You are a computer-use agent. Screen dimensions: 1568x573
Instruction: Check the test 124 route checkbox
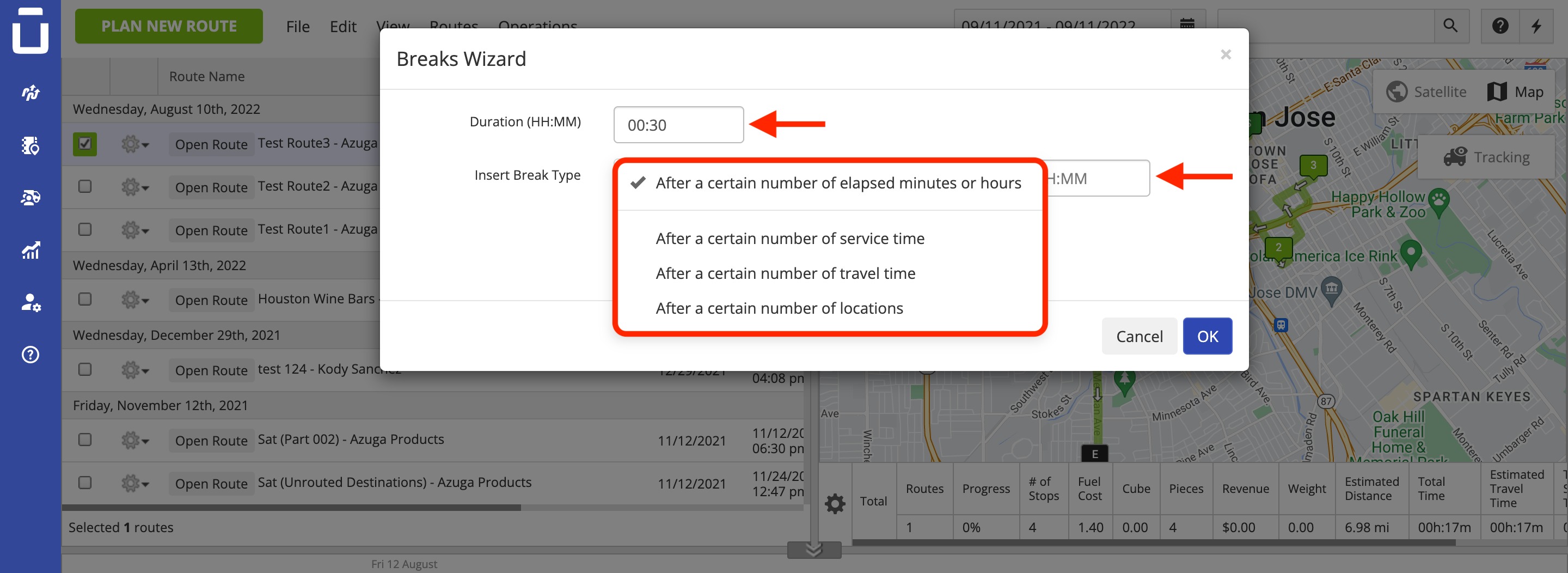(84, 370)
